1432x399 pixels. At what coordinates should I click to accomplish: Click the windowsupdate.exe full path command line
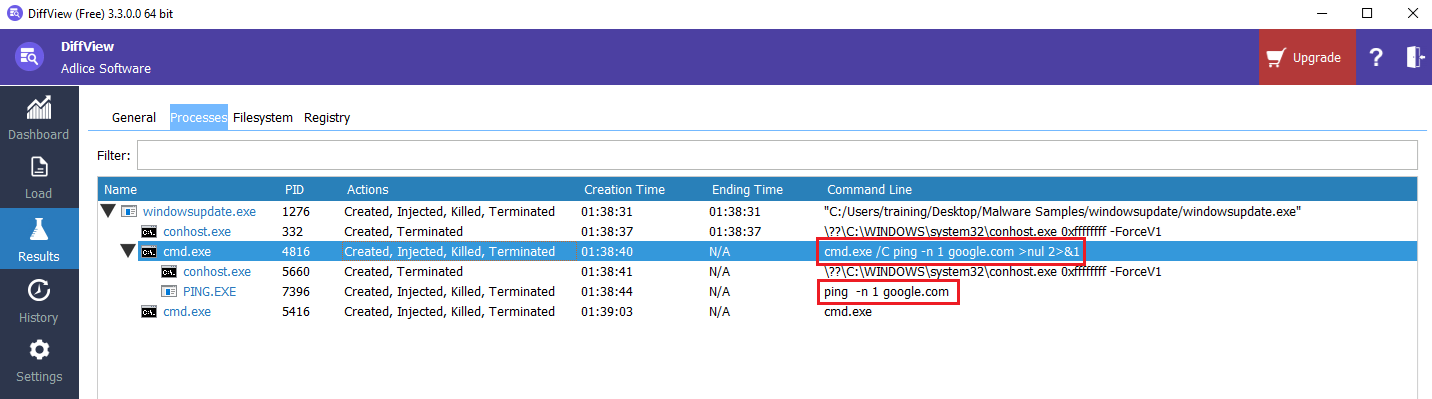click(x=1061, y=211)
